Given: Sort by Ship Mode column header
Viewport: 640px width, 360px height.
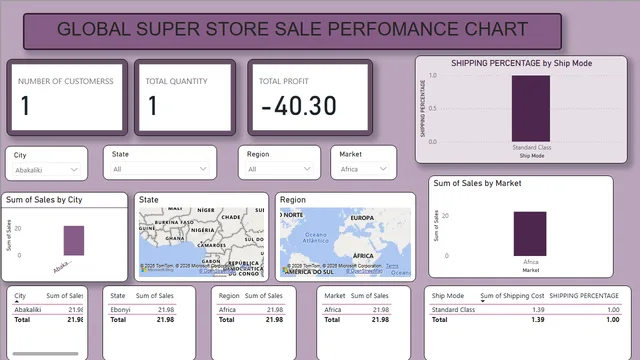Looking at the screenshot, I should tap(448, 296).
